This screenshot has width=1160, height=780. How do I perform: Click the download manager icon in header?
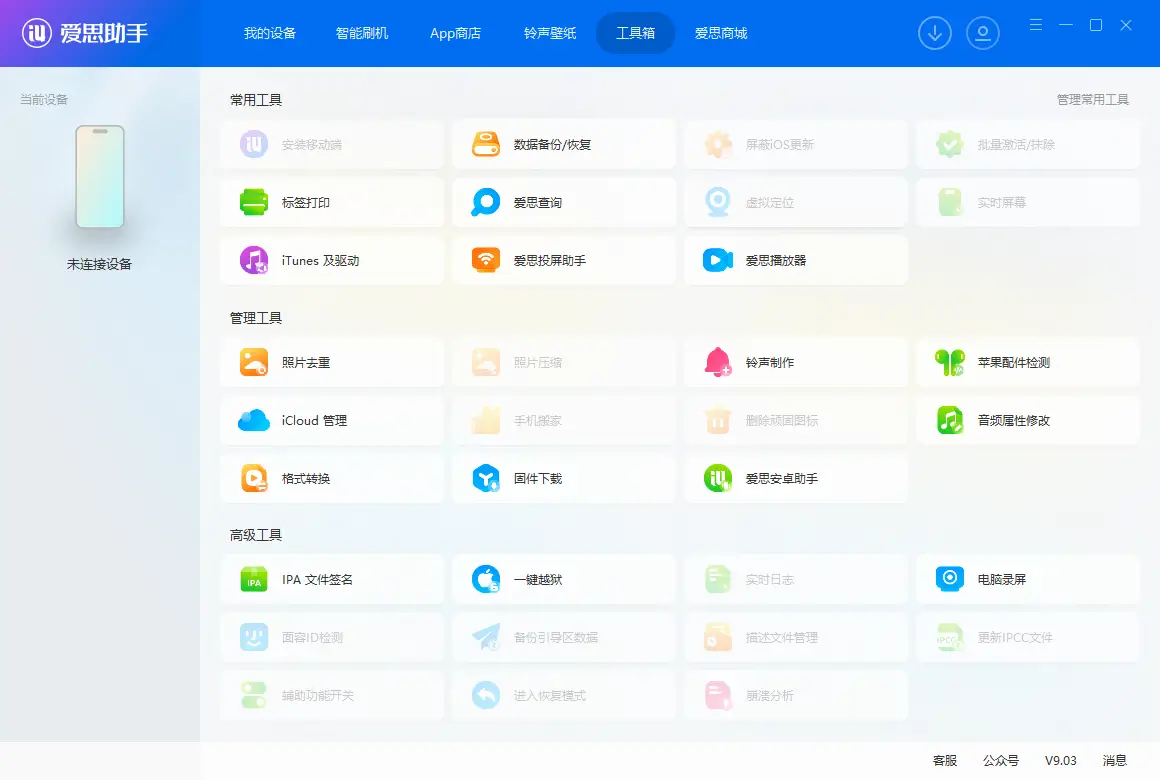tap(935, 33)
